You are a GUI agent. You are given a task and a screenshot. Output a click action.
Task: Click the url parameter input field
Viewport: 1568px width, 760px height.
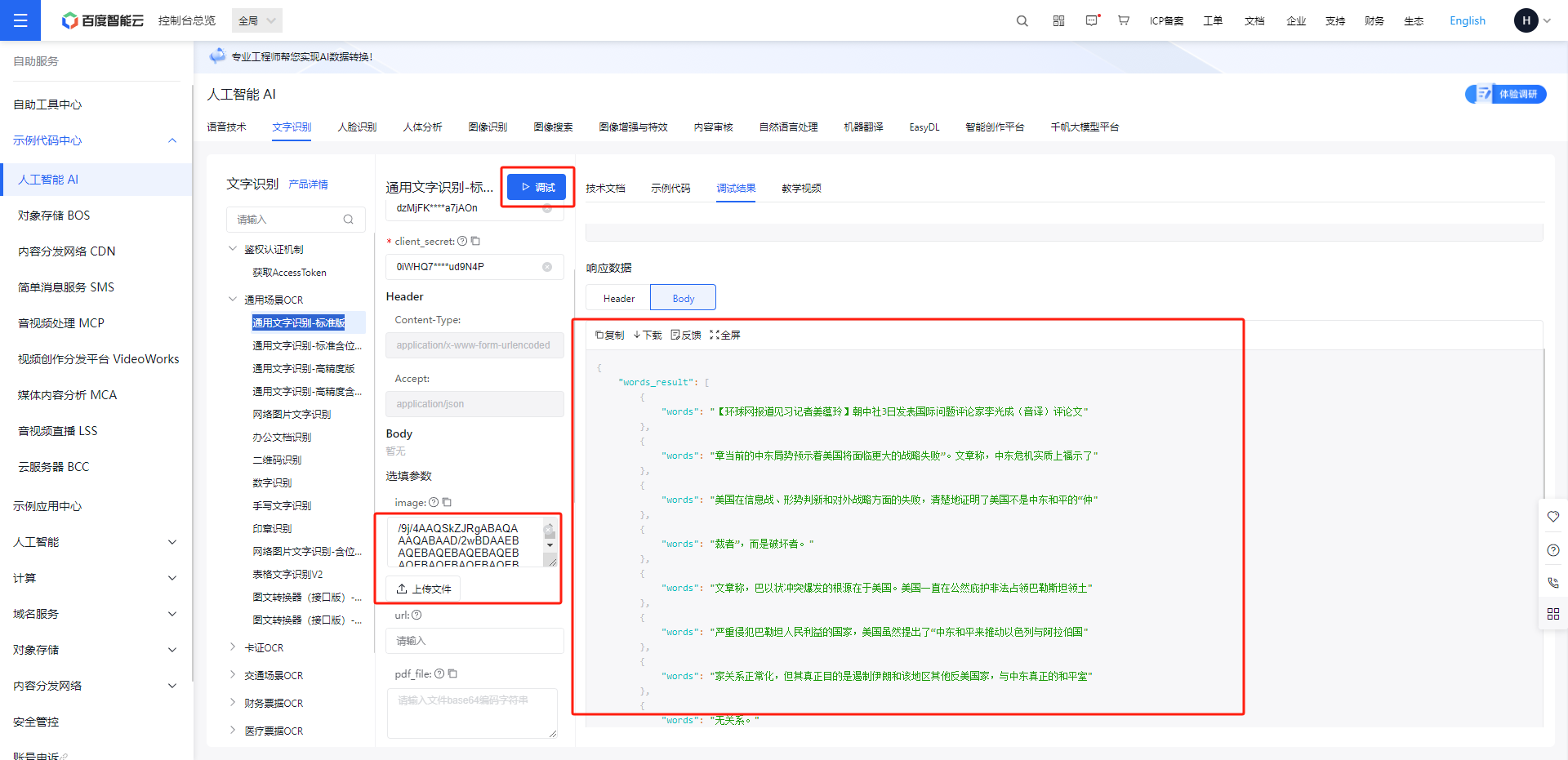tap(474, 641)
